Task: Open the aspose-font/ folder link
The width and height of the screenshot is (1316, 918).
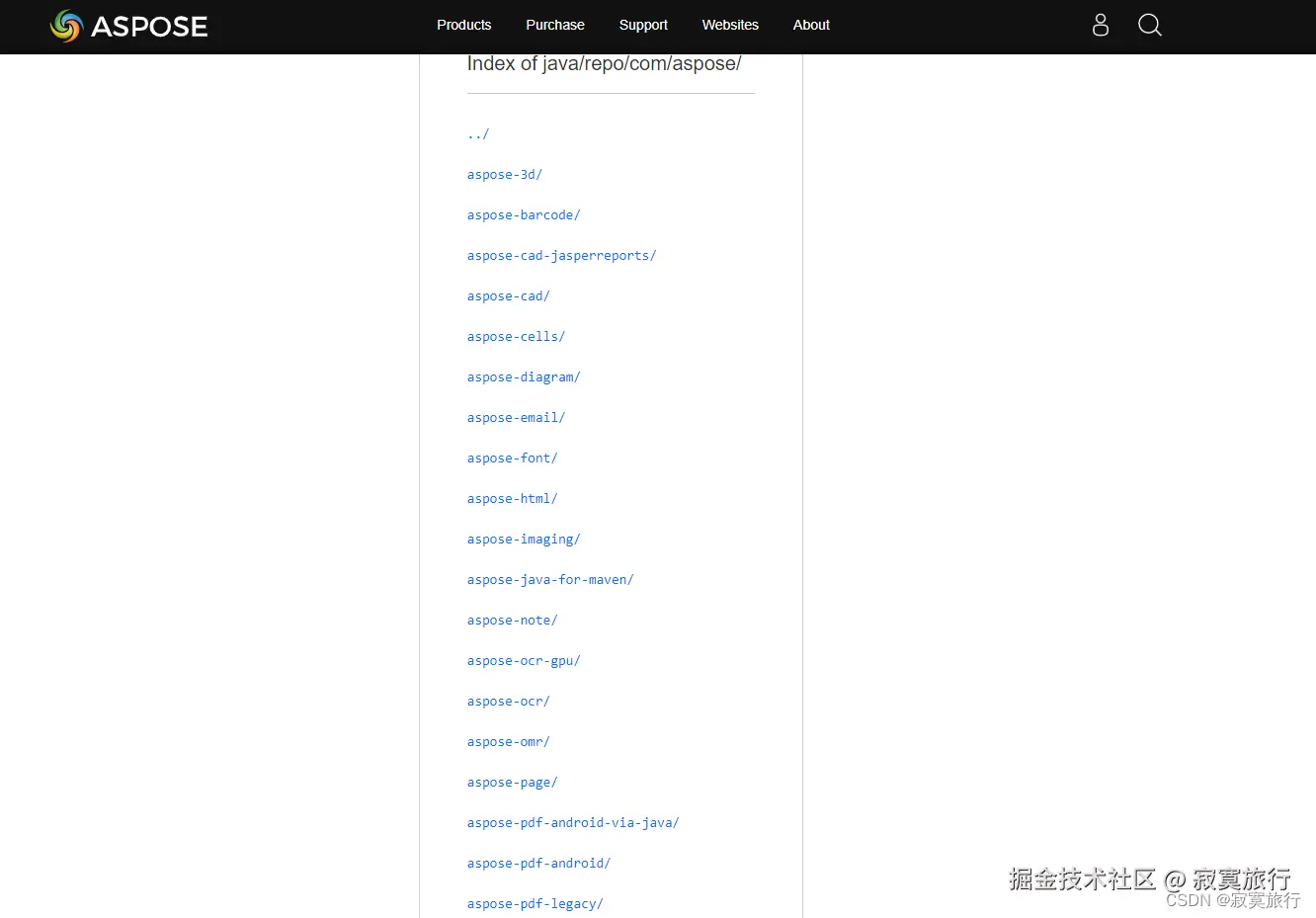Action: 513,459
